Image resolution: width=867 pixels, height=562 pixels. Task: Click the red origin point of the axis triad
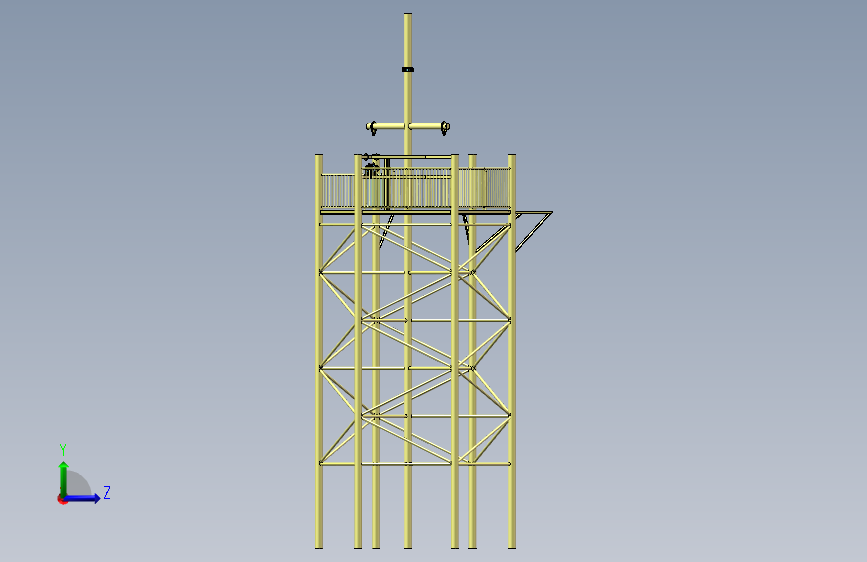coord(61,500)
